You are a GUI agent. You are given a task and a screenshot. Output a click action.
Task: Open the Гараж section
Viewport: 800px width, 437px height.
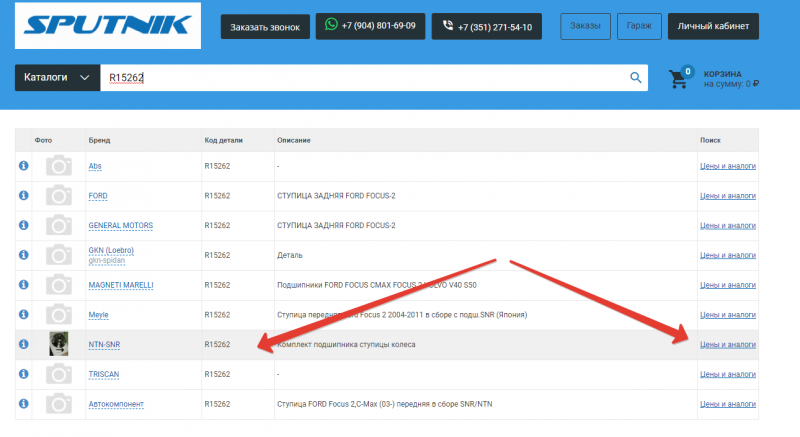point(639,26)
